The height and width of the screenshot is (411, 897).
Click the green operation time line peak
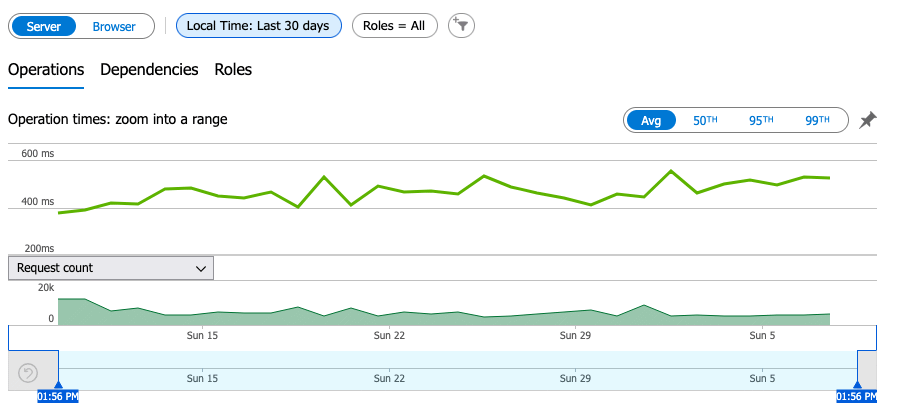tap(671, 171)
